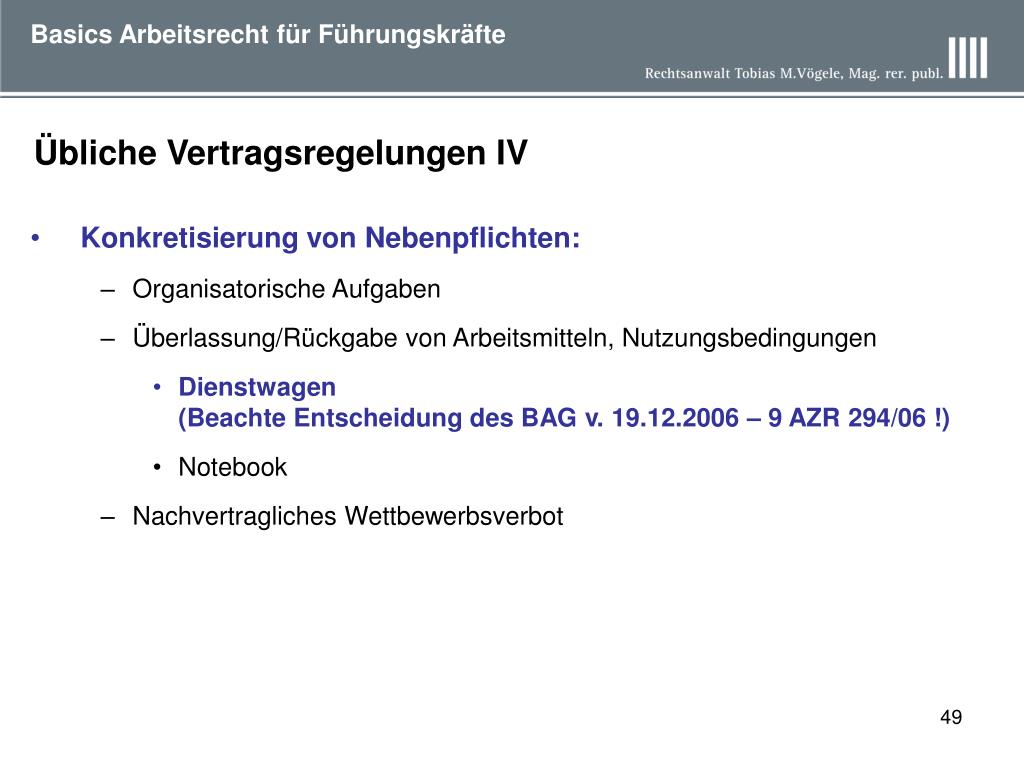Click the 'Organisatorische Aufgaben' item
Image resolution: width=1024 pixels, height=768 pixels.
point(286,289)
